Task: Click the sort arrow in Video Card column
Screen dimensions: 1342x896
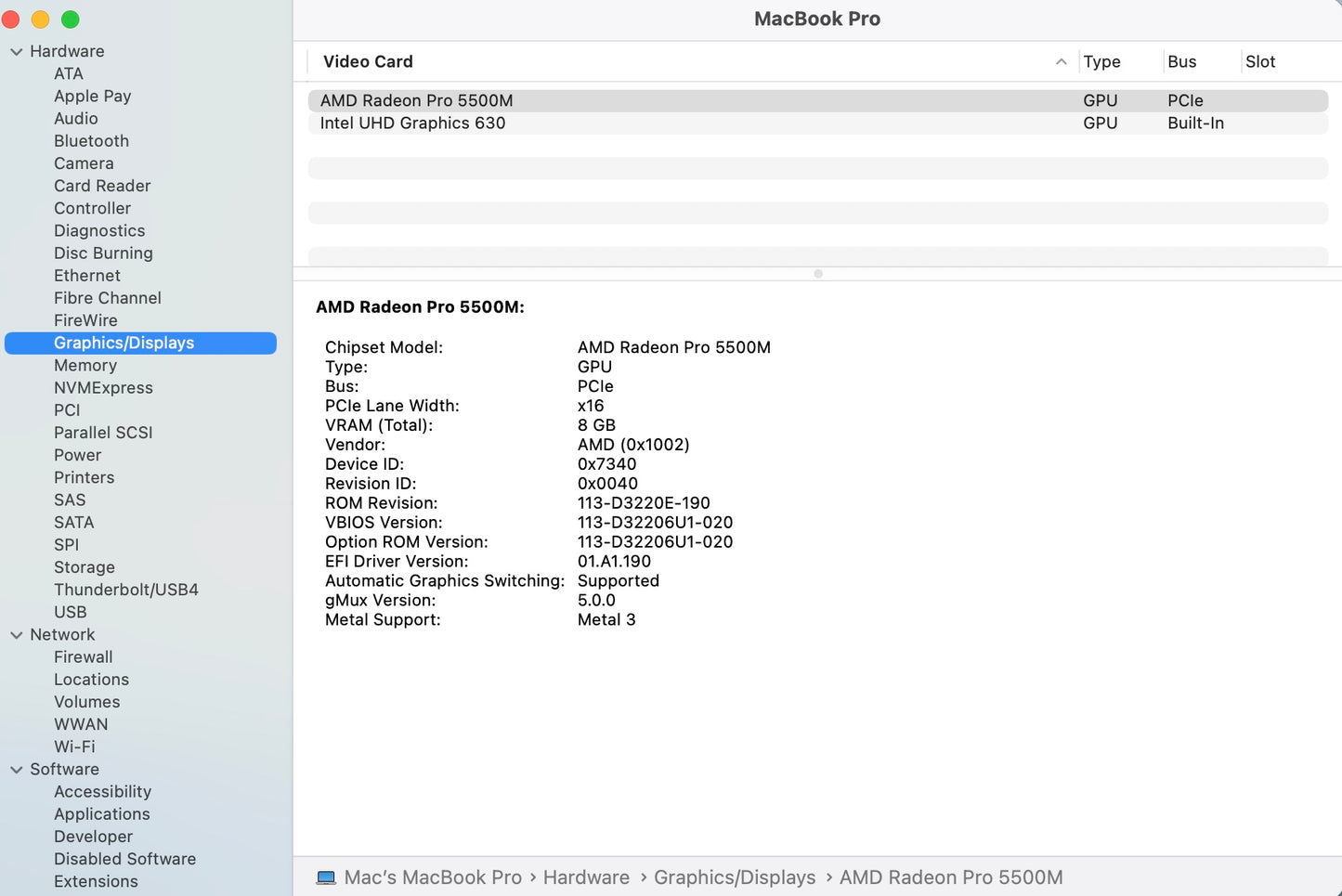Action: click(x=1061, y=61)
